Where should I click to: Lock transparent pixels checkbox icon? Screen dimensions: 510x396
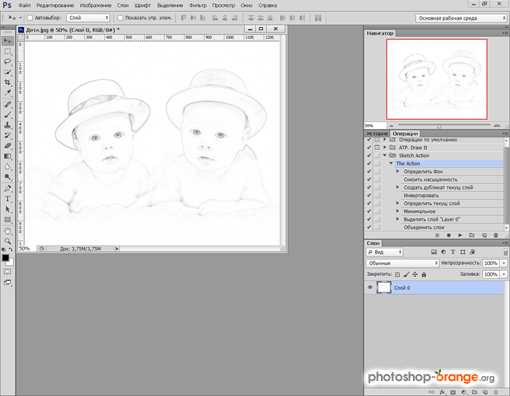click(x=397, y=275)
